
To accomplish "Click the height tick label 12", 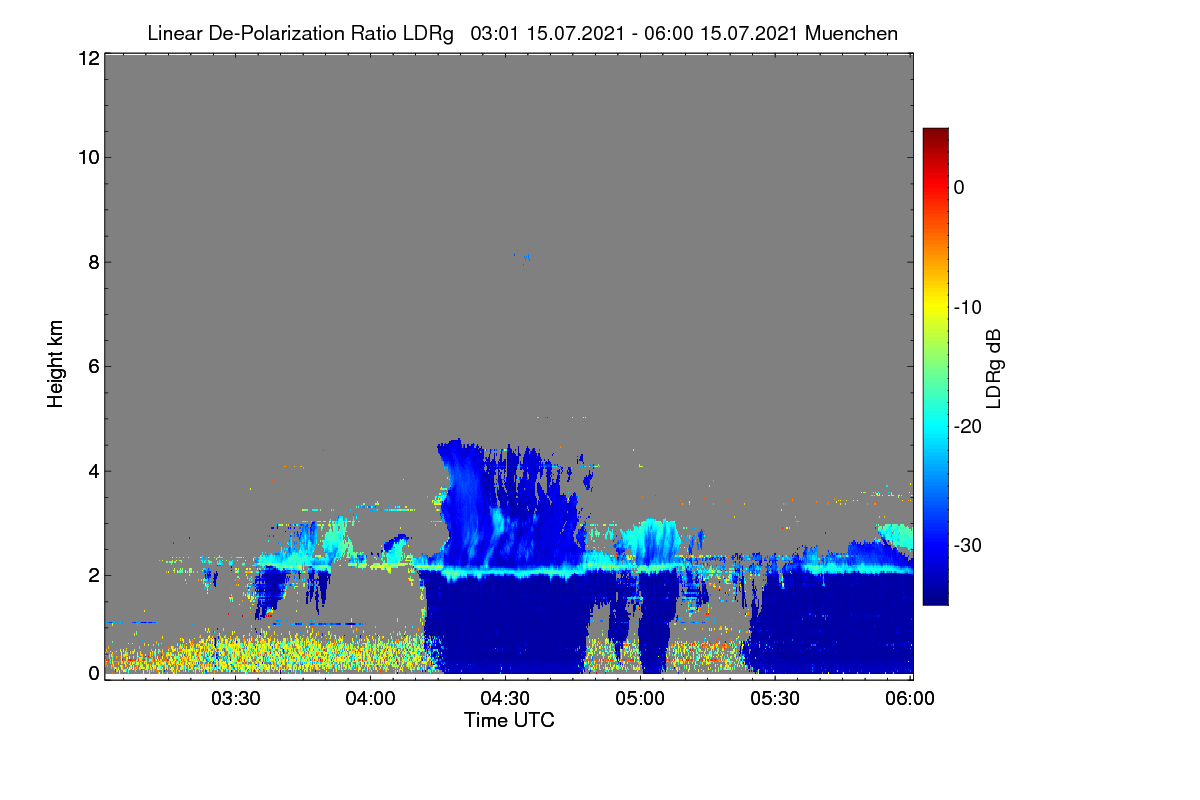I will coord(87,58).
